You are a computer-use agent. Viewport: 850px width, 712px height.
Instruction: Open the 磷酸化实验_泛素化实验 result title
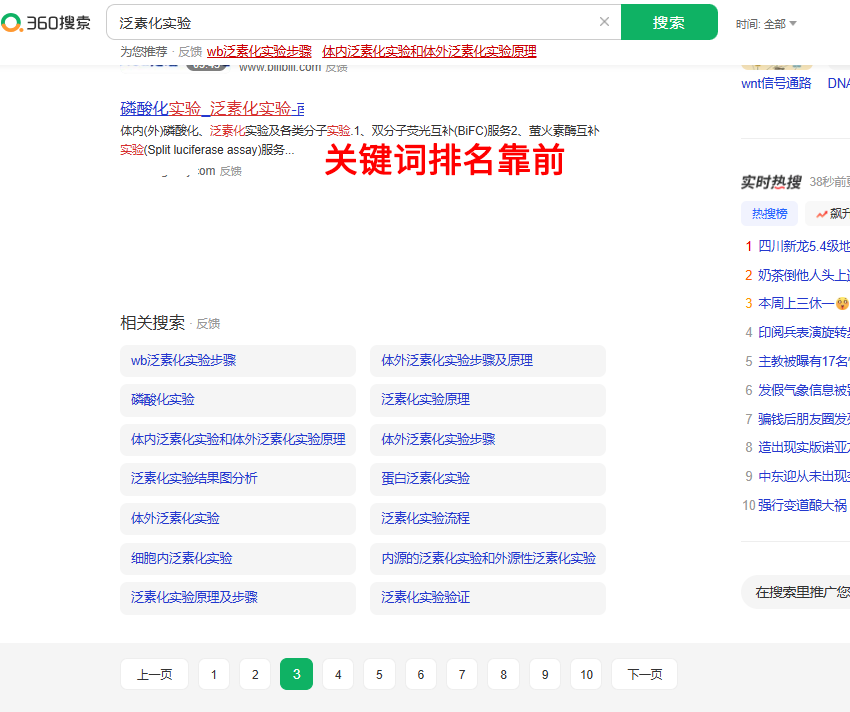[212, 108]
